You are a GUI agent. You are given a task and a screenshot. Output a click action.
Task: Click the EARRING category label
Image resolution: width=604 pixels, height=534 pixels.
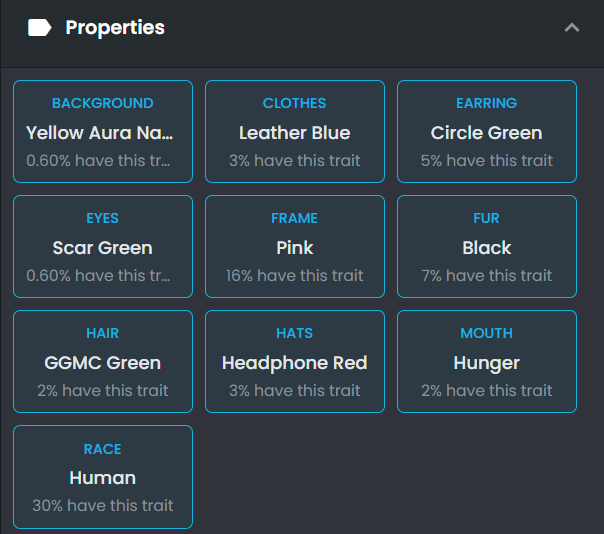(x=487, y=103)
